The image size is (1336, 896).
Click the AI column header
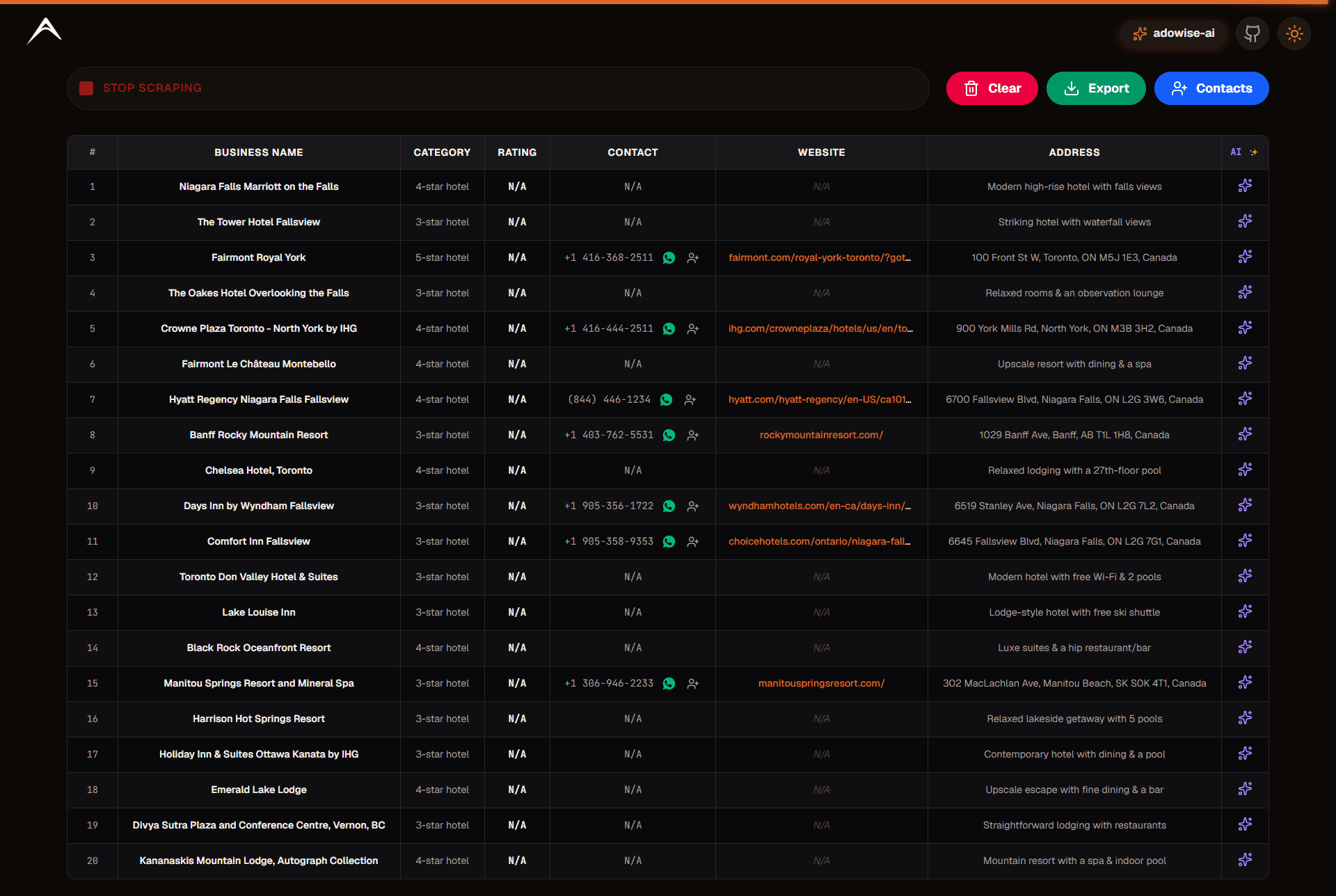(1244, 152)
